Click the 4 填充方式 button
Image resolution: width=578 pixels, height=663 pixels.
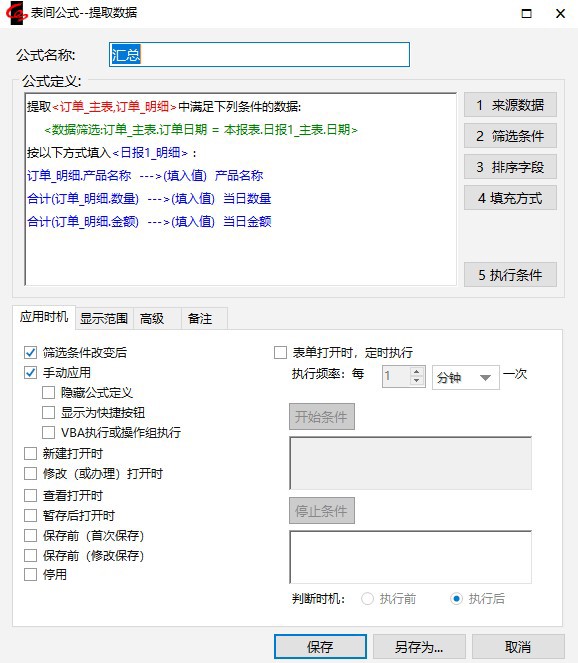pyautogui.click(x=510, y=198)
